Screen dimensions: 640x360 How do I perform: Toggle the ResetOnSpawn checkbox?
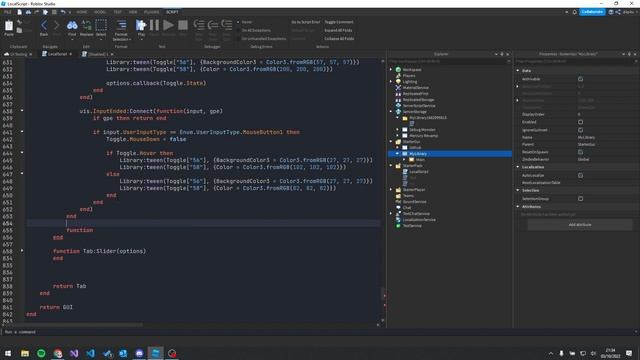[x=580, y=152]
